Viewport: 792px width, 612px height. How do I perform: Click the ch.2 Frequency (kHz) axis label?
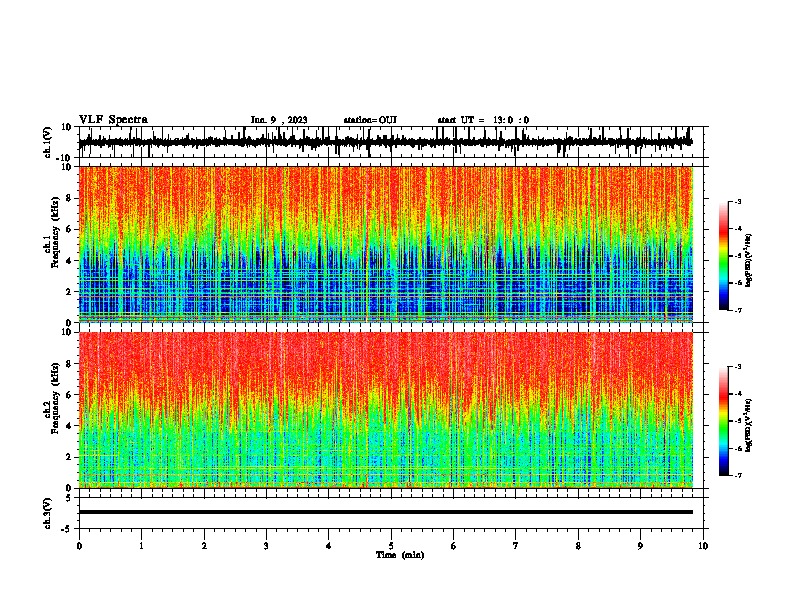click(55, 398)
